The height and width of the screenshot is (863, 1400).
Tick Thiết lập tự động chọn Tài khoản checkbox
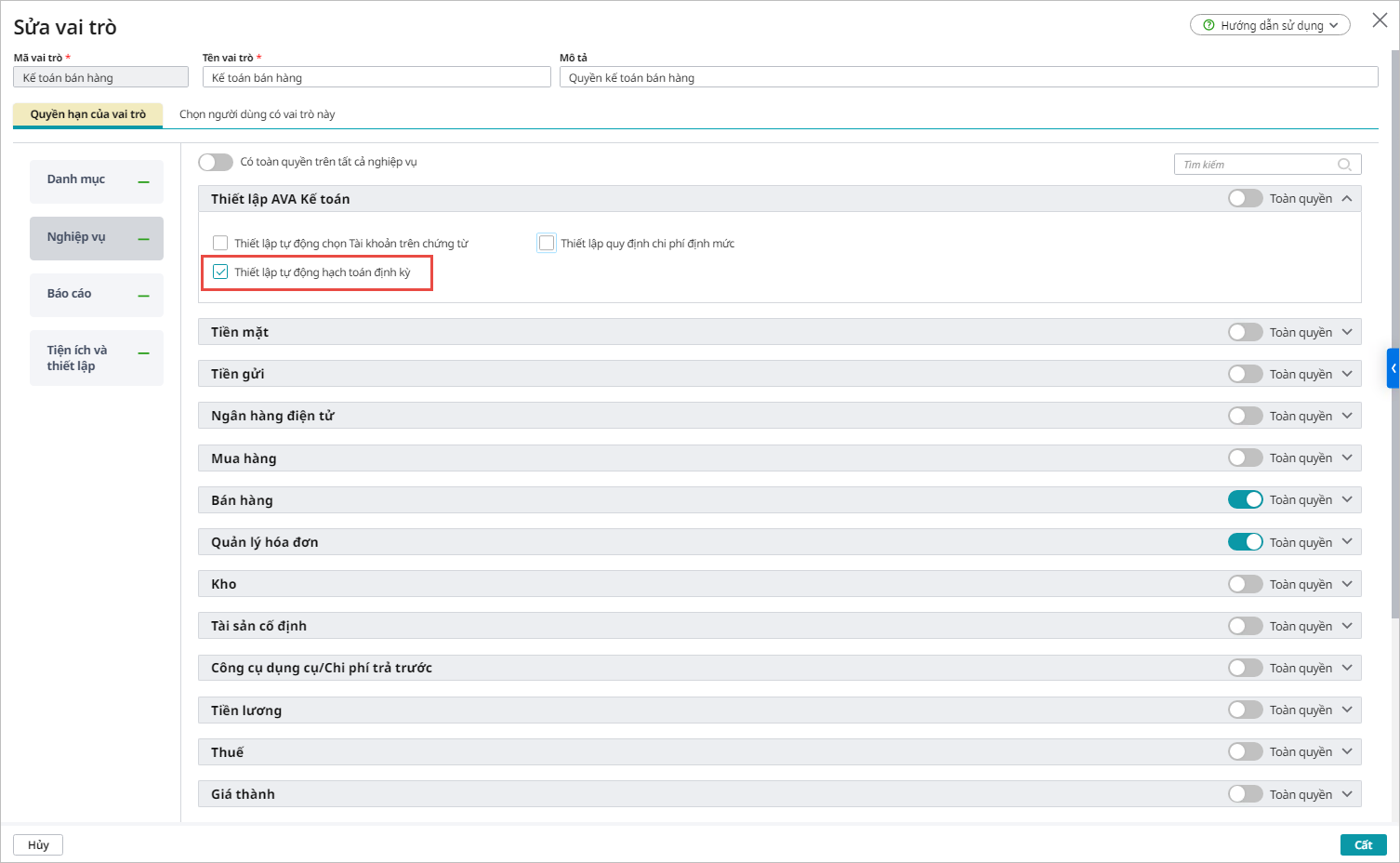pos(220,244)
